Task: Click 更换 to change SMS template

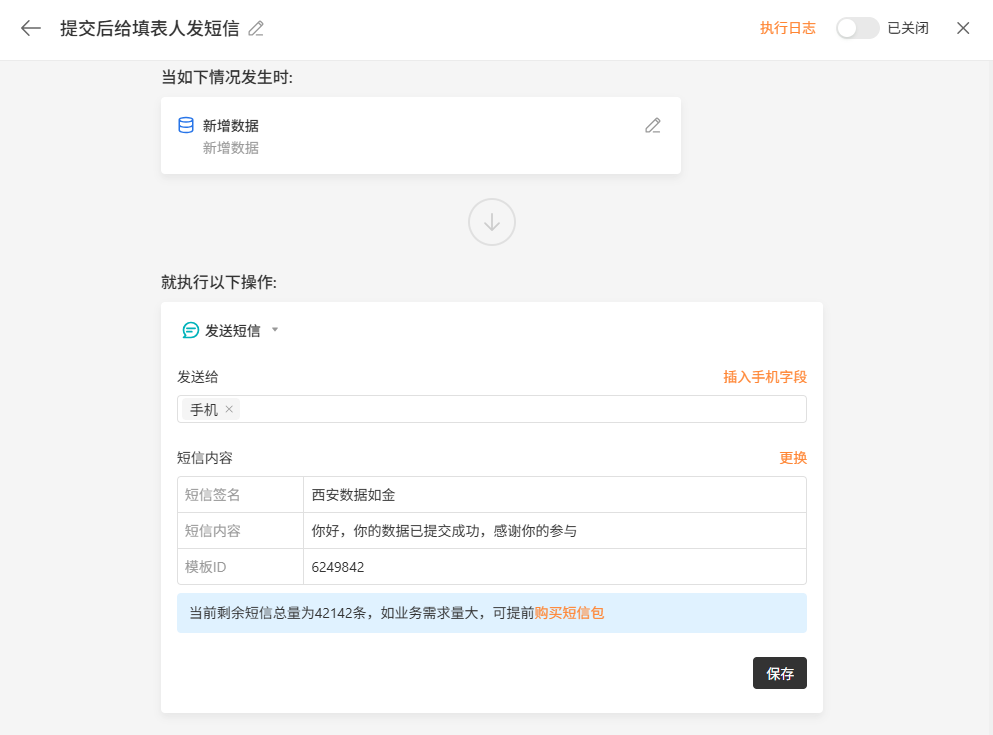Action: coord(793,458)
